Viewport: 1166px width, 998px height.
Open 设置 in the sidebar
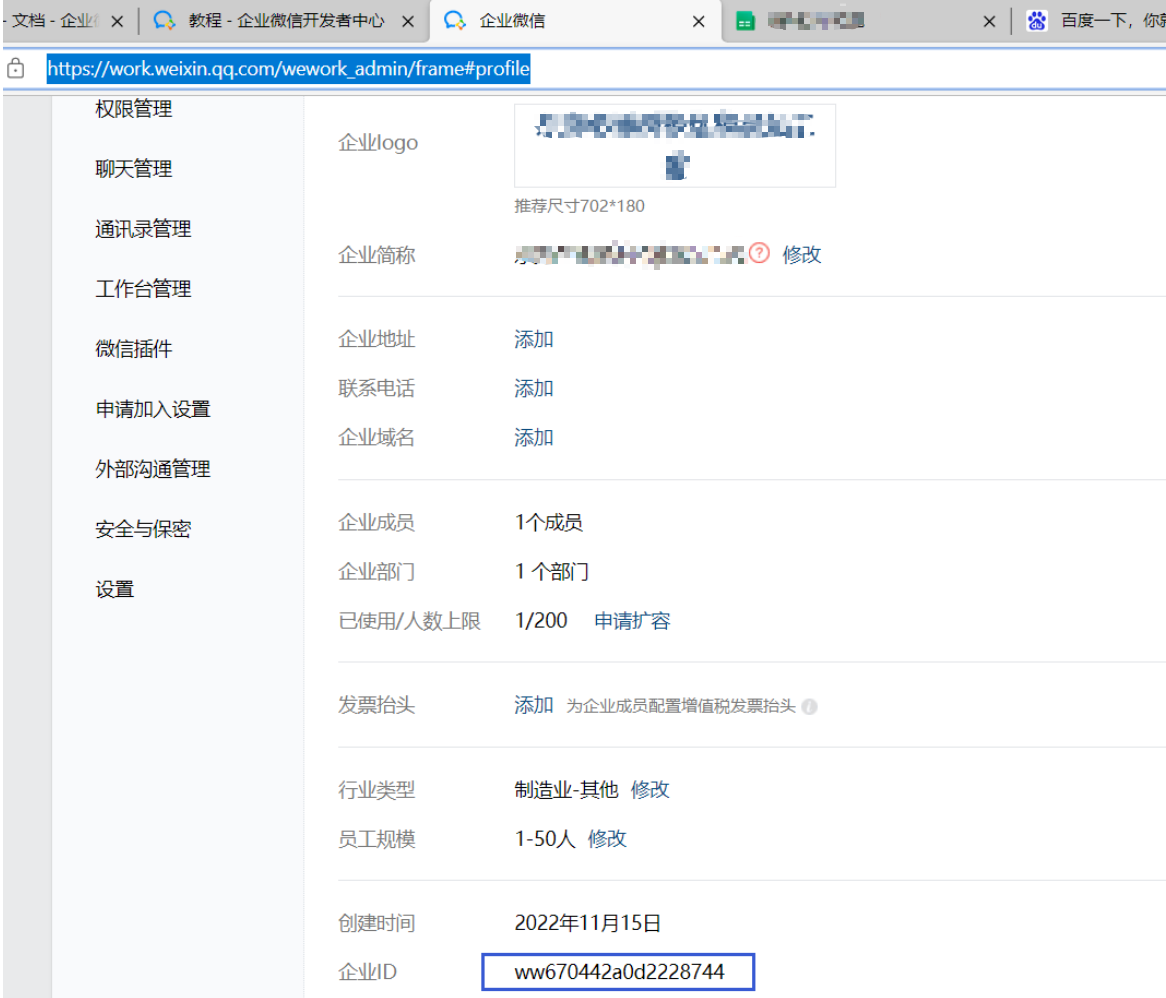(115, 590)
